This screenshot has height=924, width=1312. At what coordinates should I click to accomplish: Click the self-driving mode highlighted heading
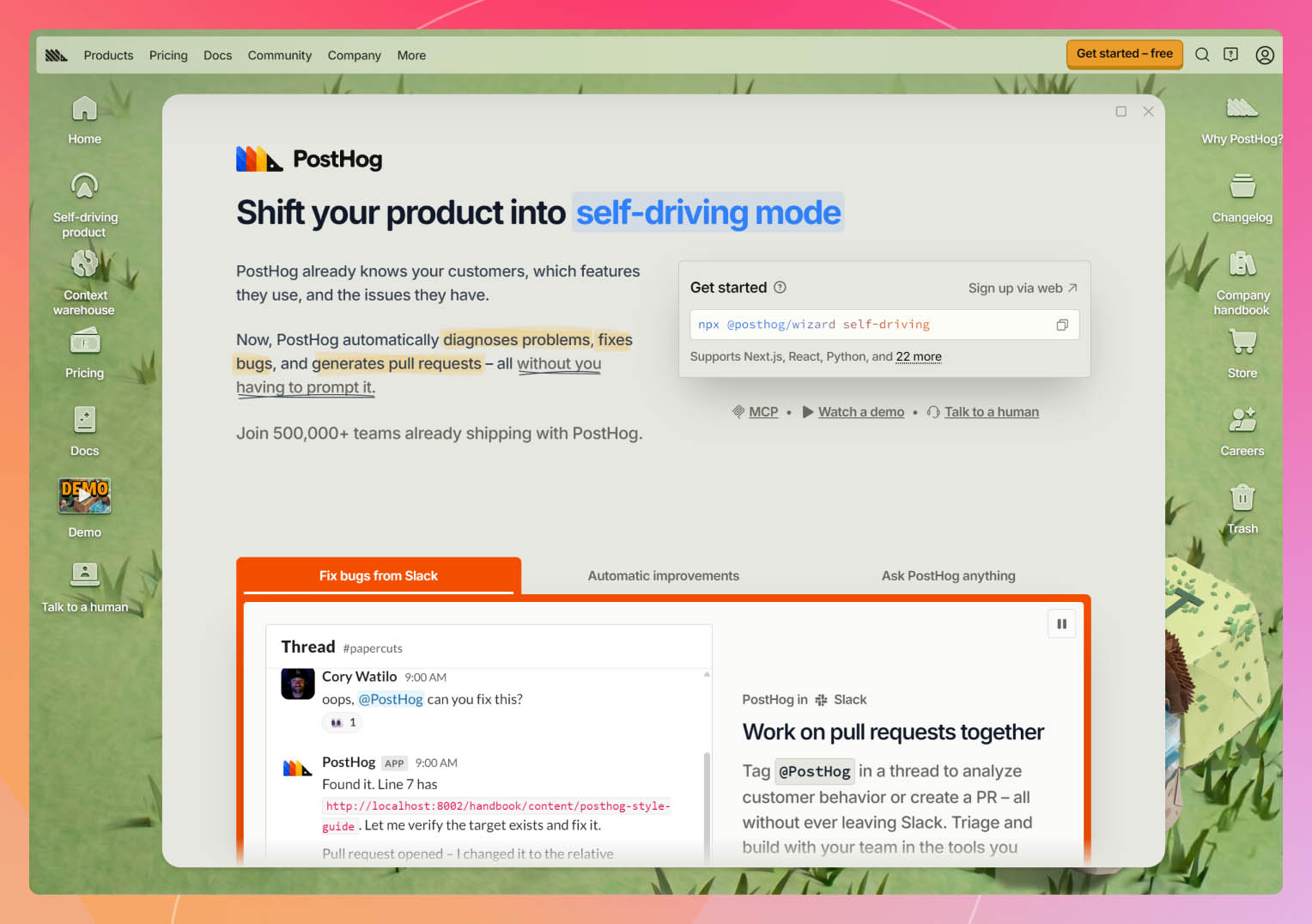(x=708, y=212)
